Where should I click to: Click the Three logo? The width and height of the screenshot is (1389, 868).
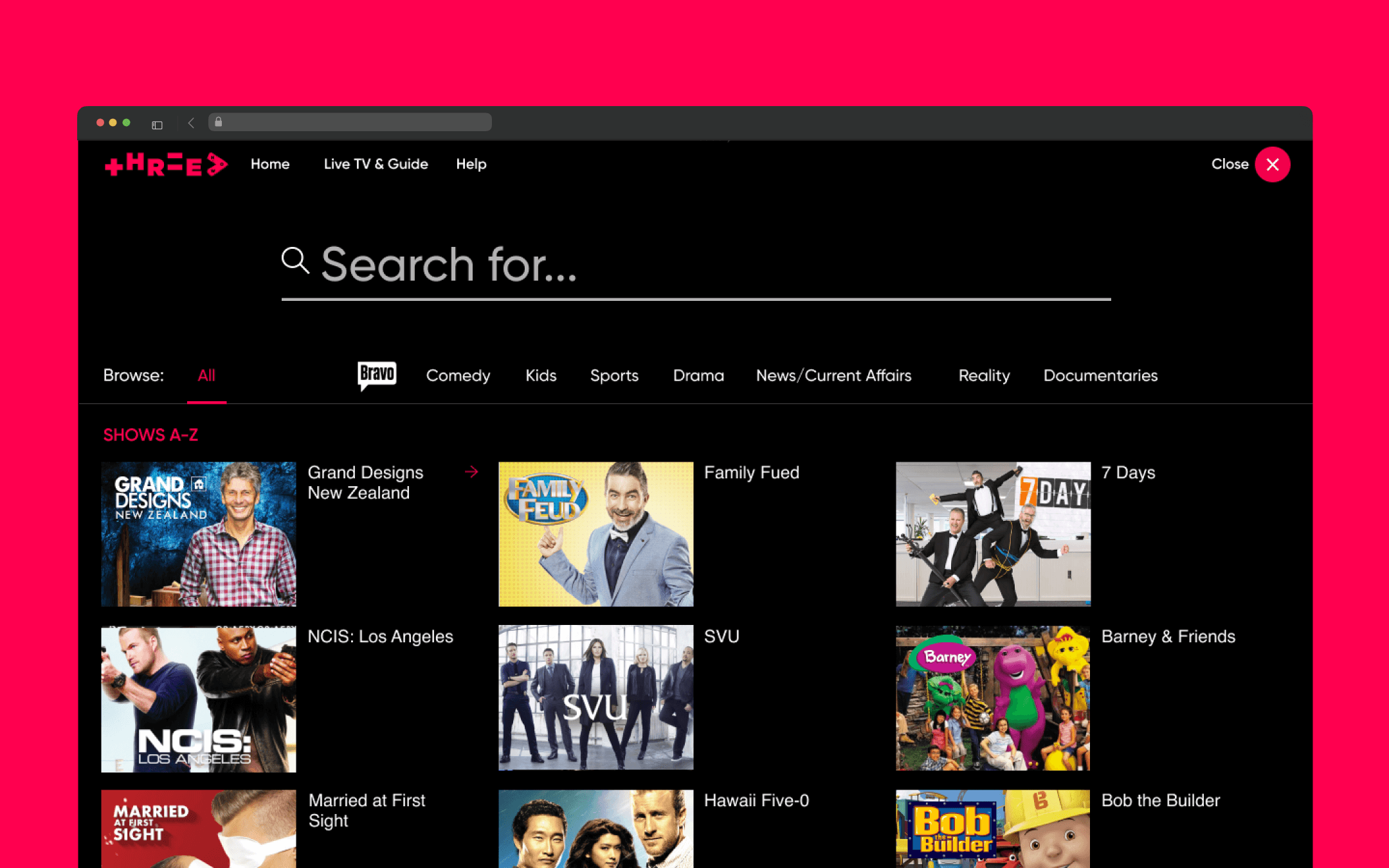[167, 165]
